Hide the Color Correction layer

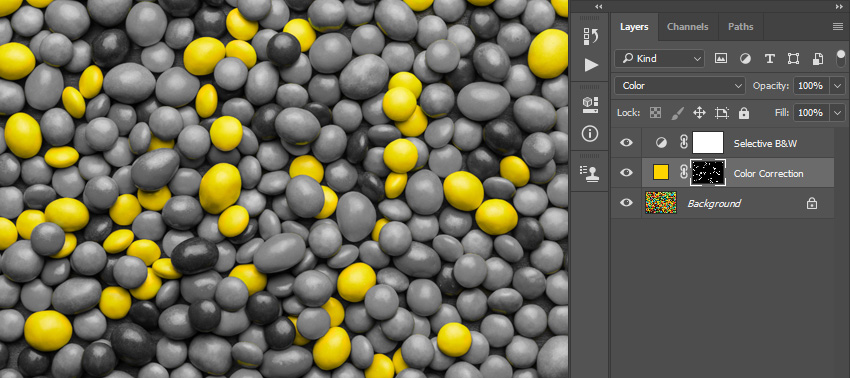pyautogui.click(x=626, y=173)
